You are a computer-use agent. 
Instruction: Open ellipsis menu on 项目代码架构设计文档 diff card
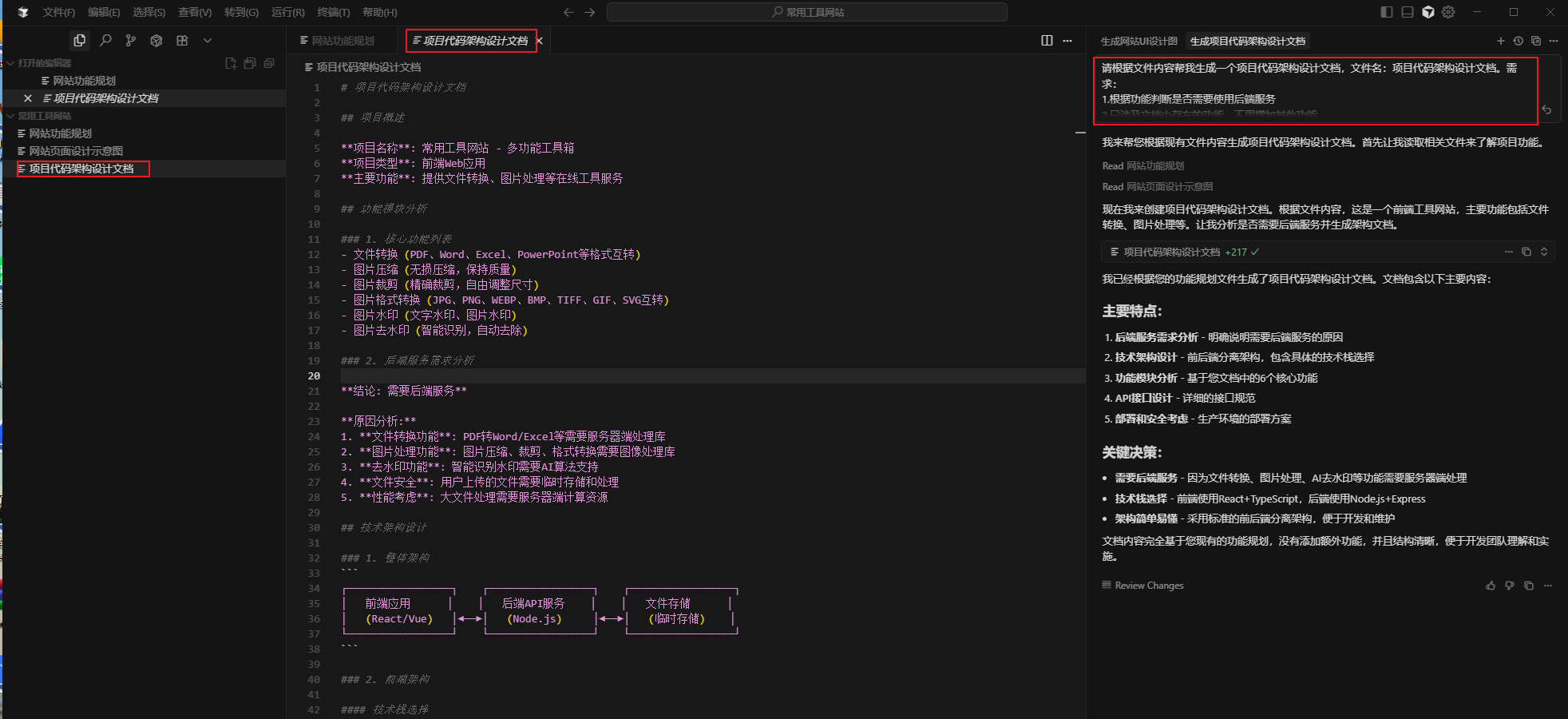pos(1509,252)
